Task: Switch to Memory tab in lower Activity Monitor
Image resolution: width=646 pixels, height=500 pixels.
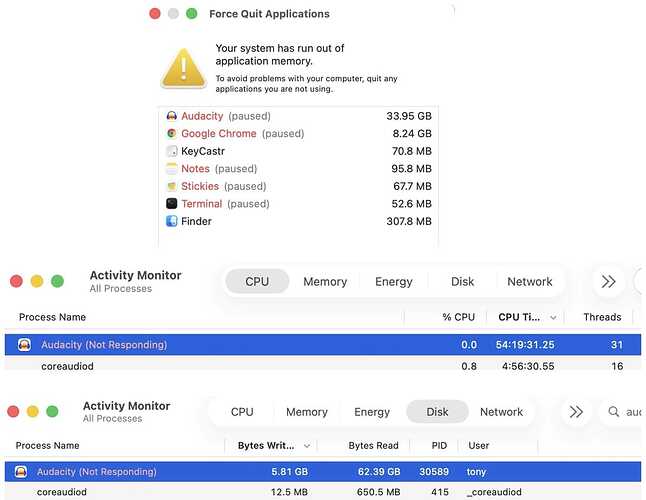Action: tap(307, 412)
